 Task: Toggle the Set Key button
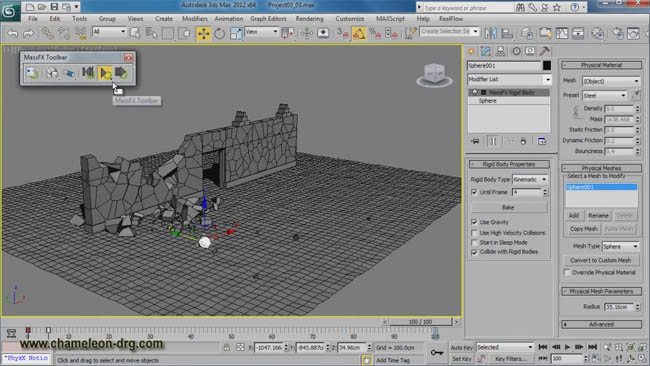pos(461,359)
